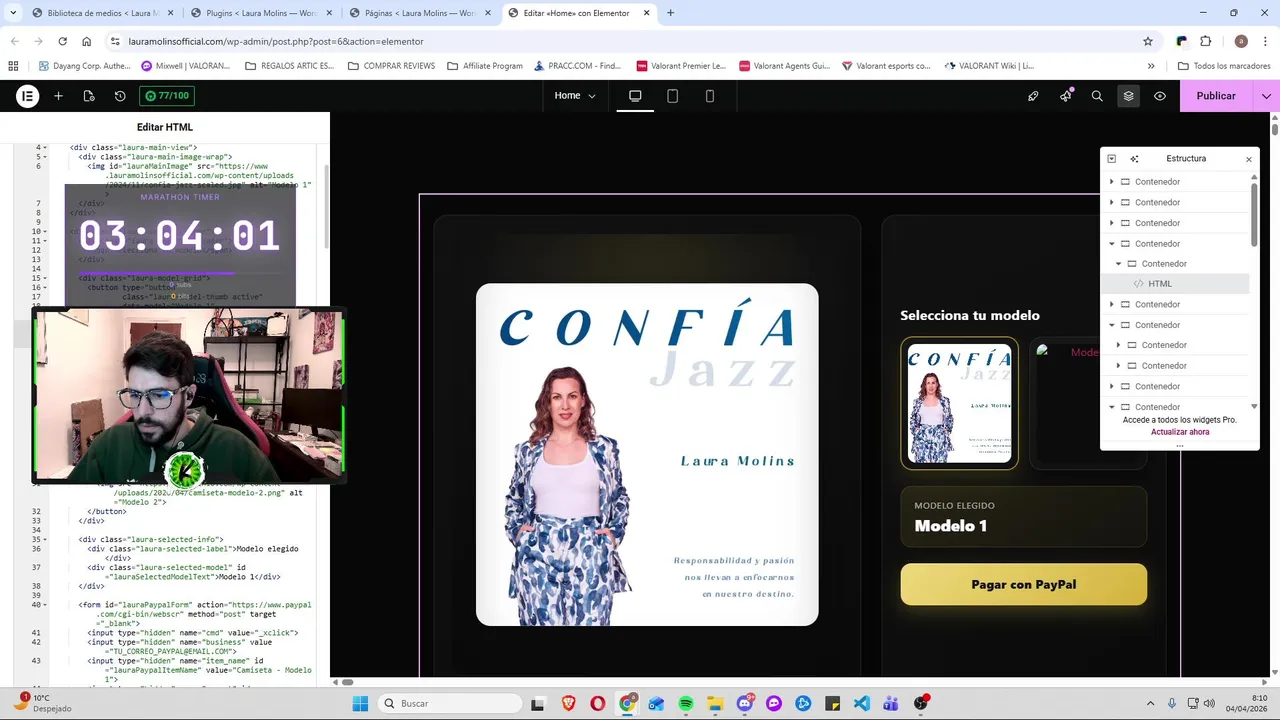Open OBS Studio from the taskbar

[921, 704]
